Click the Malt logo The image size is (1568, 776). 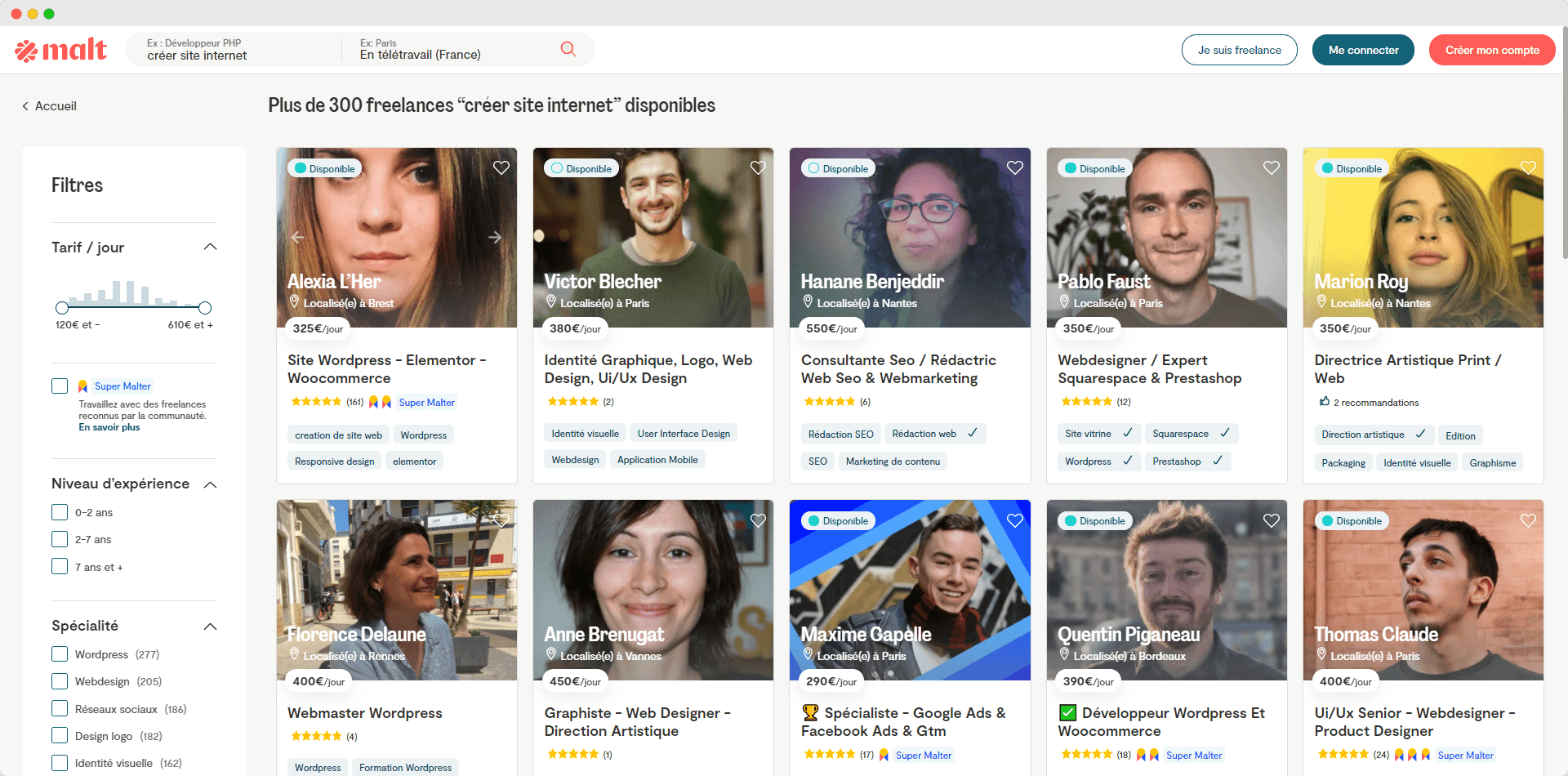click(61, 51)
